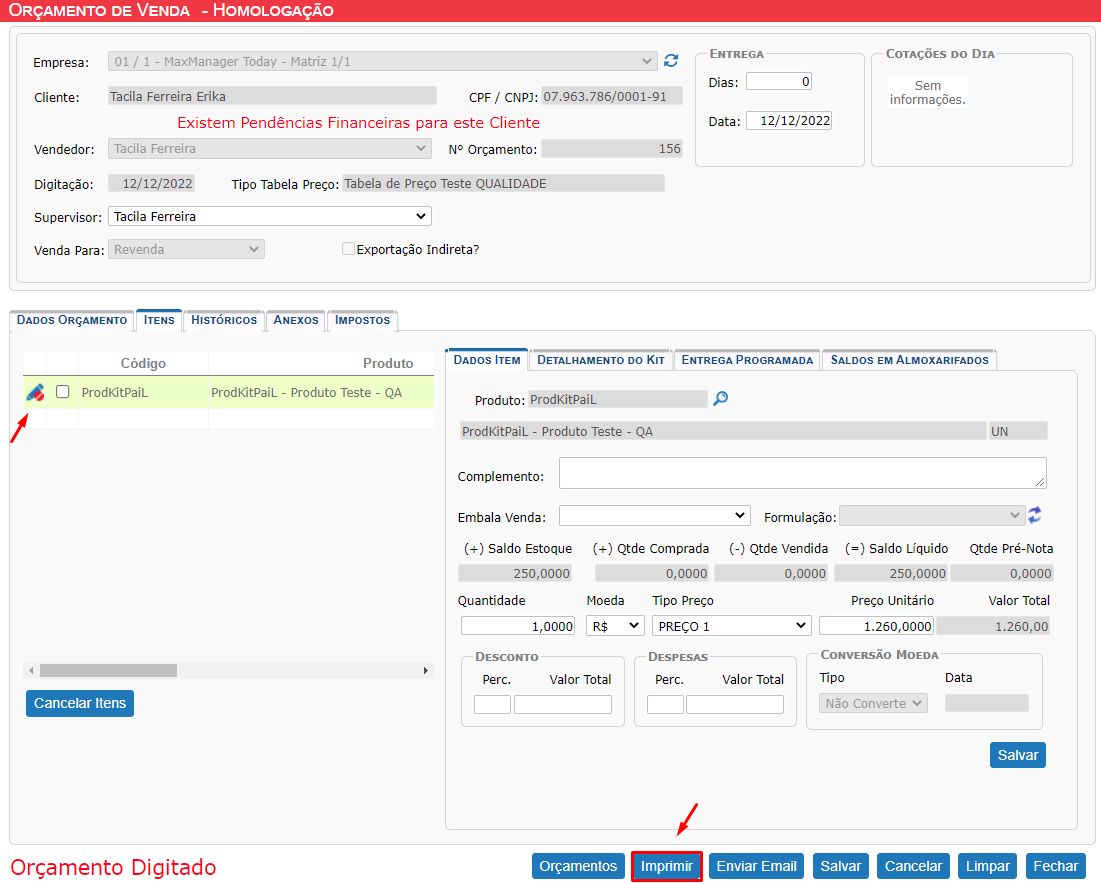The image size is (1101, 884).
Task: Open the Históricos tab
Action: pyautogui.click(x=224, y=320)
